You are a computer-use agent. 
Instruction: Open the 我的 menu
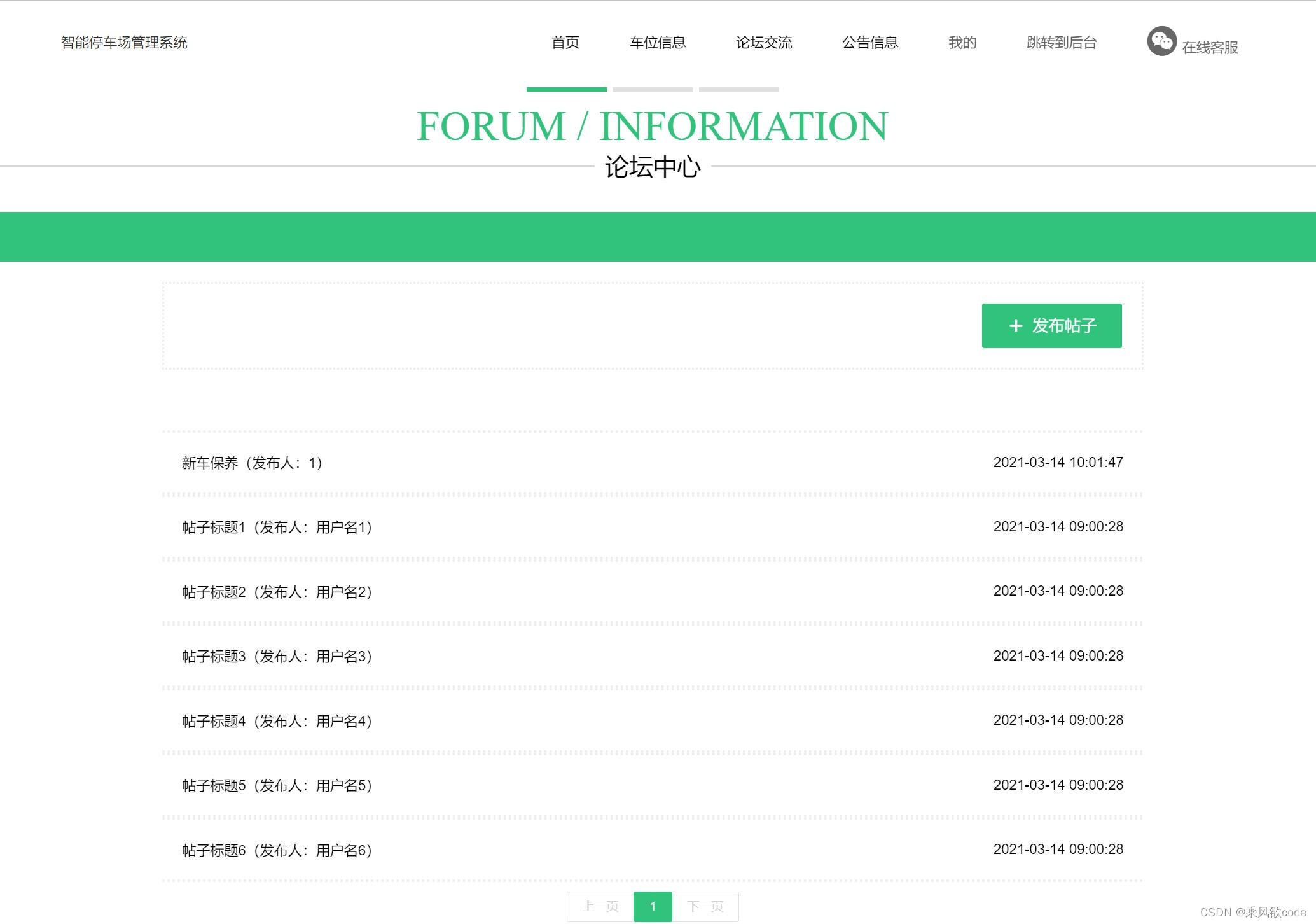pos(962,43)
